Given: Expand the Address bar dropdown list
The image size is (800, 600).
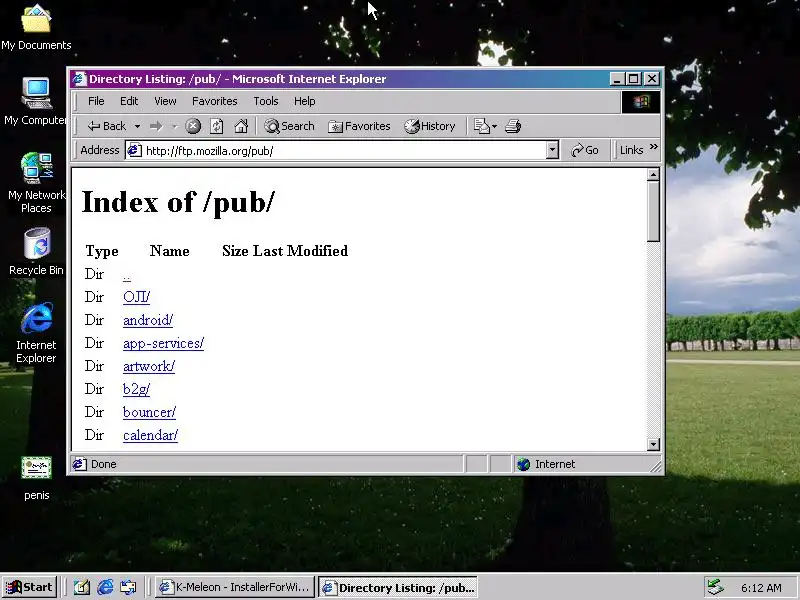Looking at the screenshot, I should pyautogui.click(x=552, y=151).
